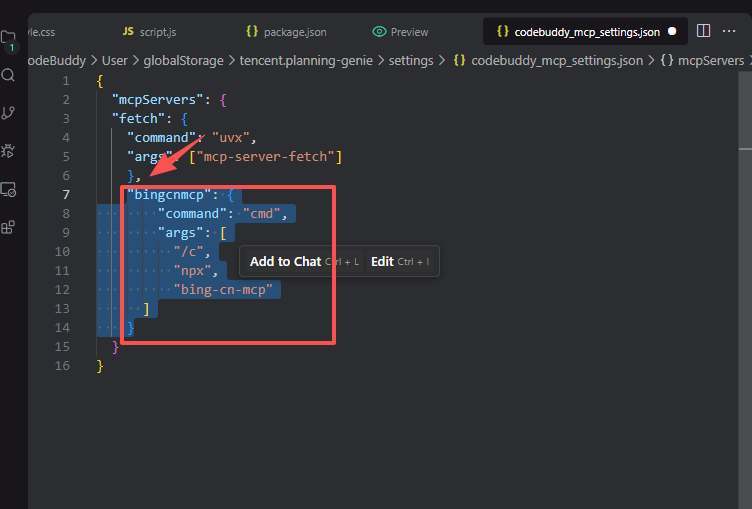Select the codebuddy_mcp_settings.json tab

(x=587, y=32)
